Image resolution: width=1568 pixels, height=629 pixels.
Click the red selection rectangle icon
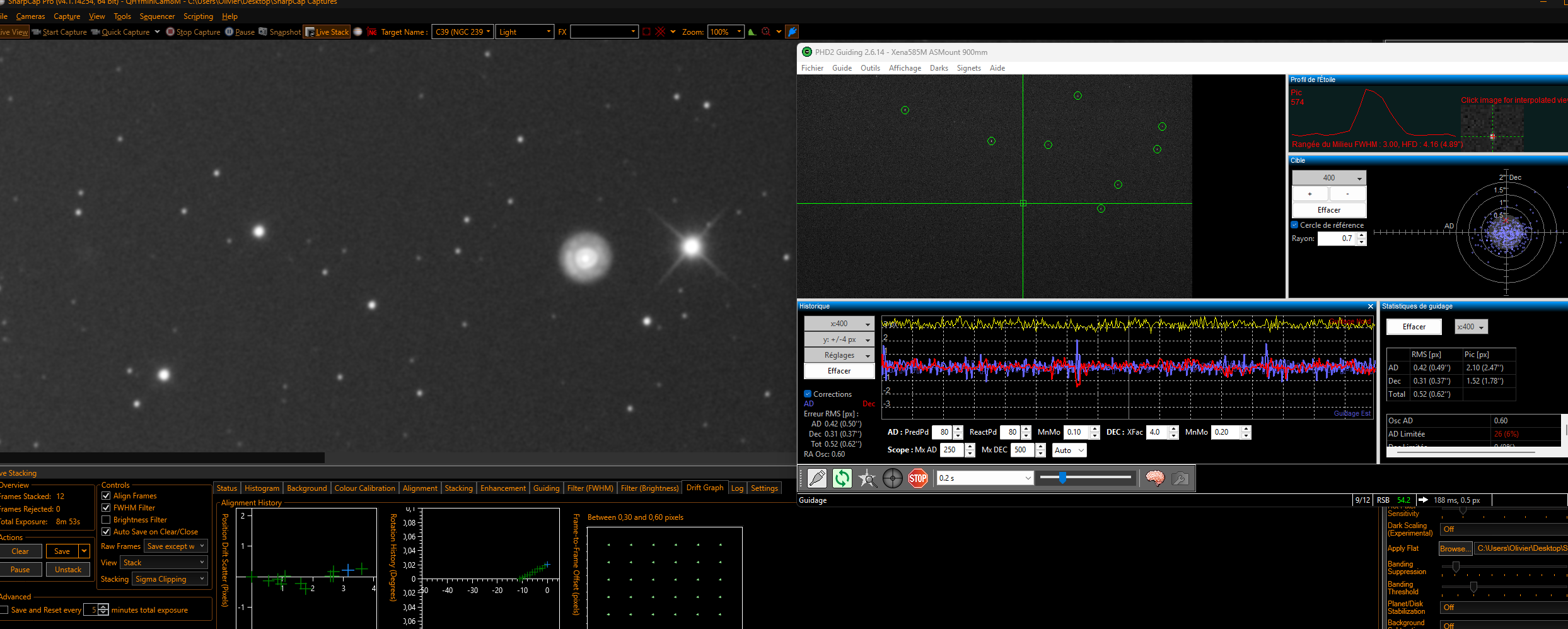[646, 32]
